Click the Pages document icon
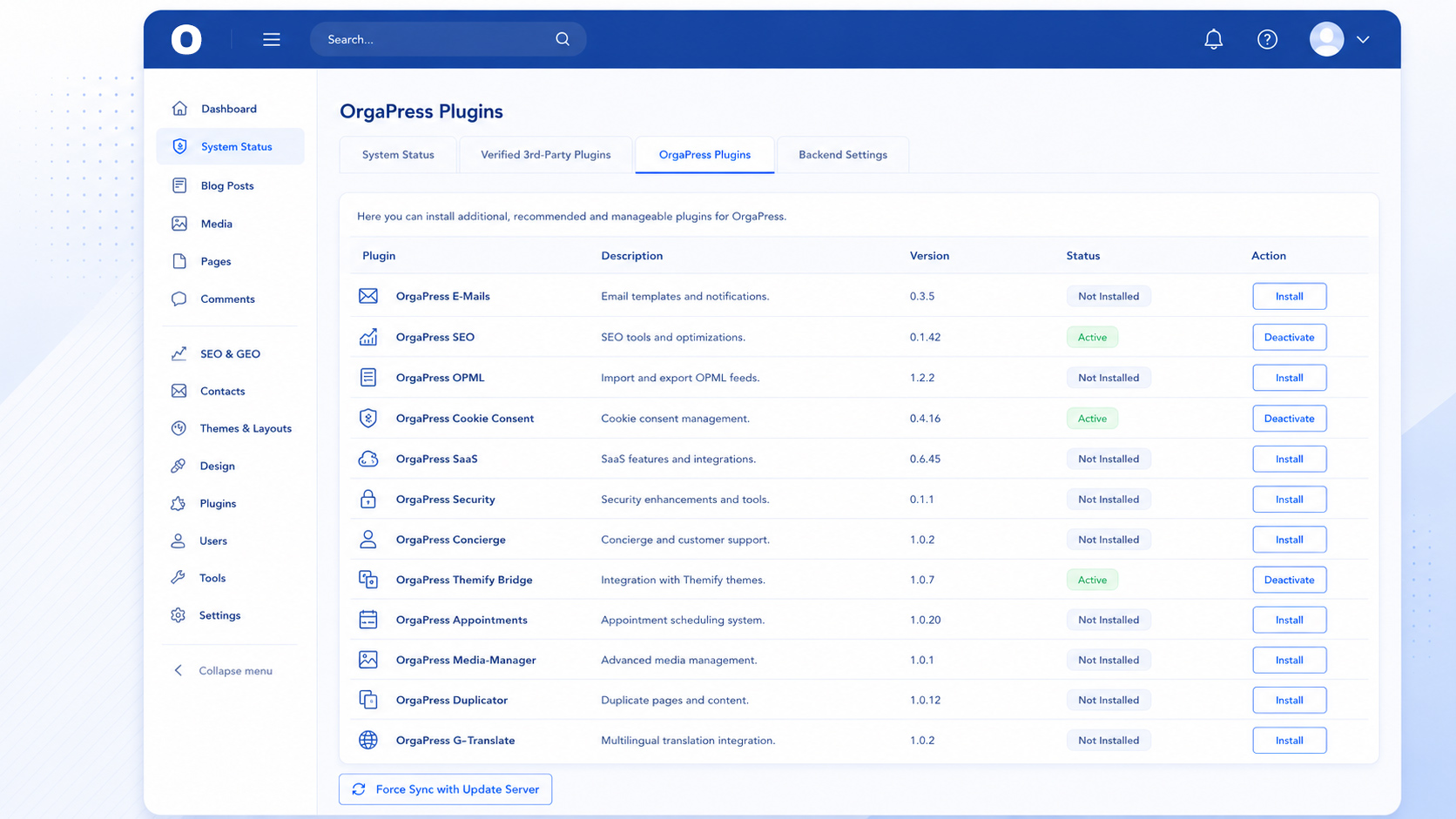Image resolution: width=1456 pixels, height=819 pixels. coord(179,261)
